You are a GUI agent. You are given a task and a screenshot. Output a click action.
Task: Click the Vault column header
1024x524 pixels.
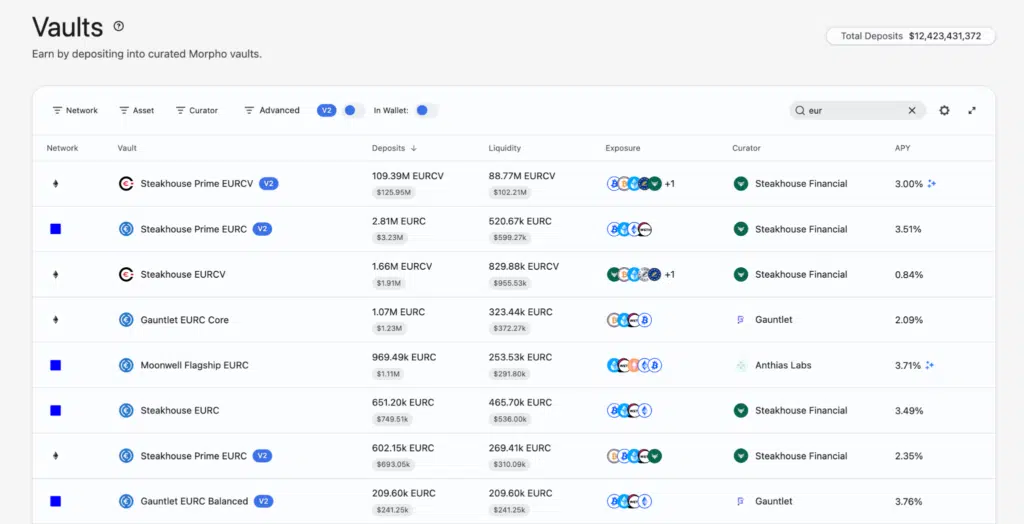(127, 148)
